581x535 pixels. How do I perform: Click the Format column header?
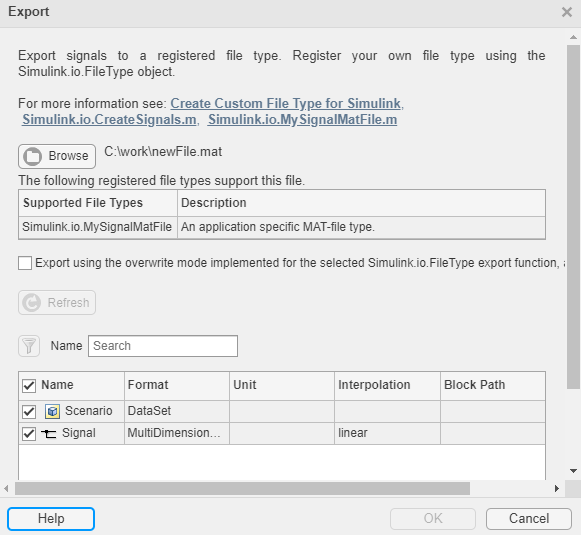pyautogui.click(x=177, y=385)
